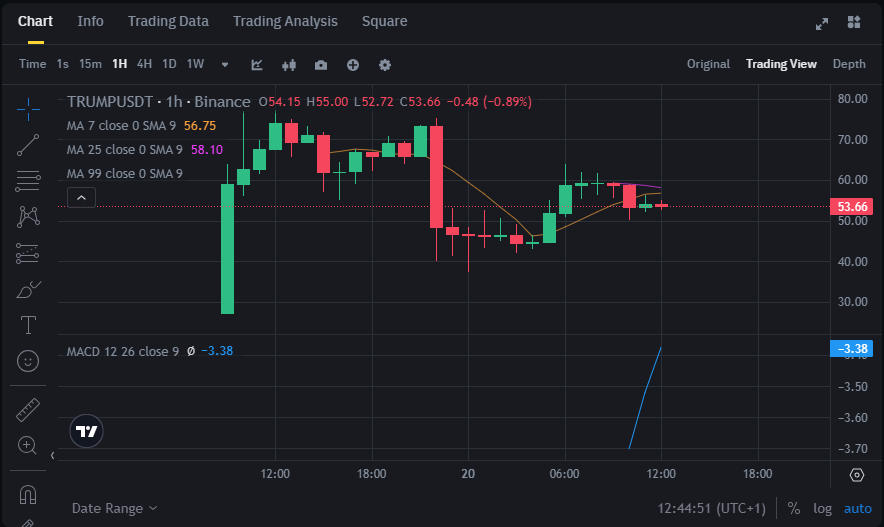Collapse the indicator legend with chevron
Screen dimensions: 884x527
click(81, 197)
